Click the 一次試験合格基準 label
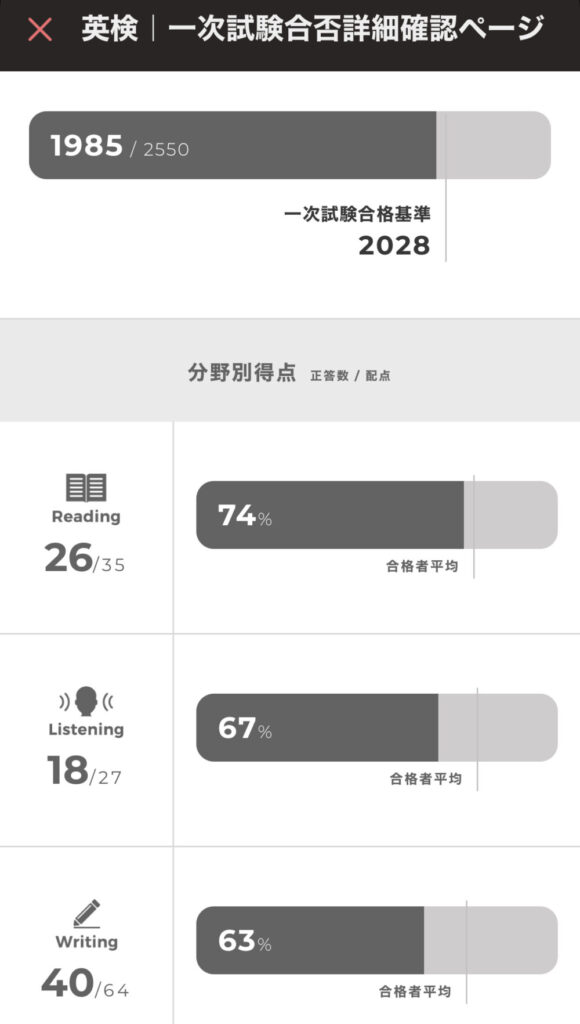 click(x=357, y=214)
